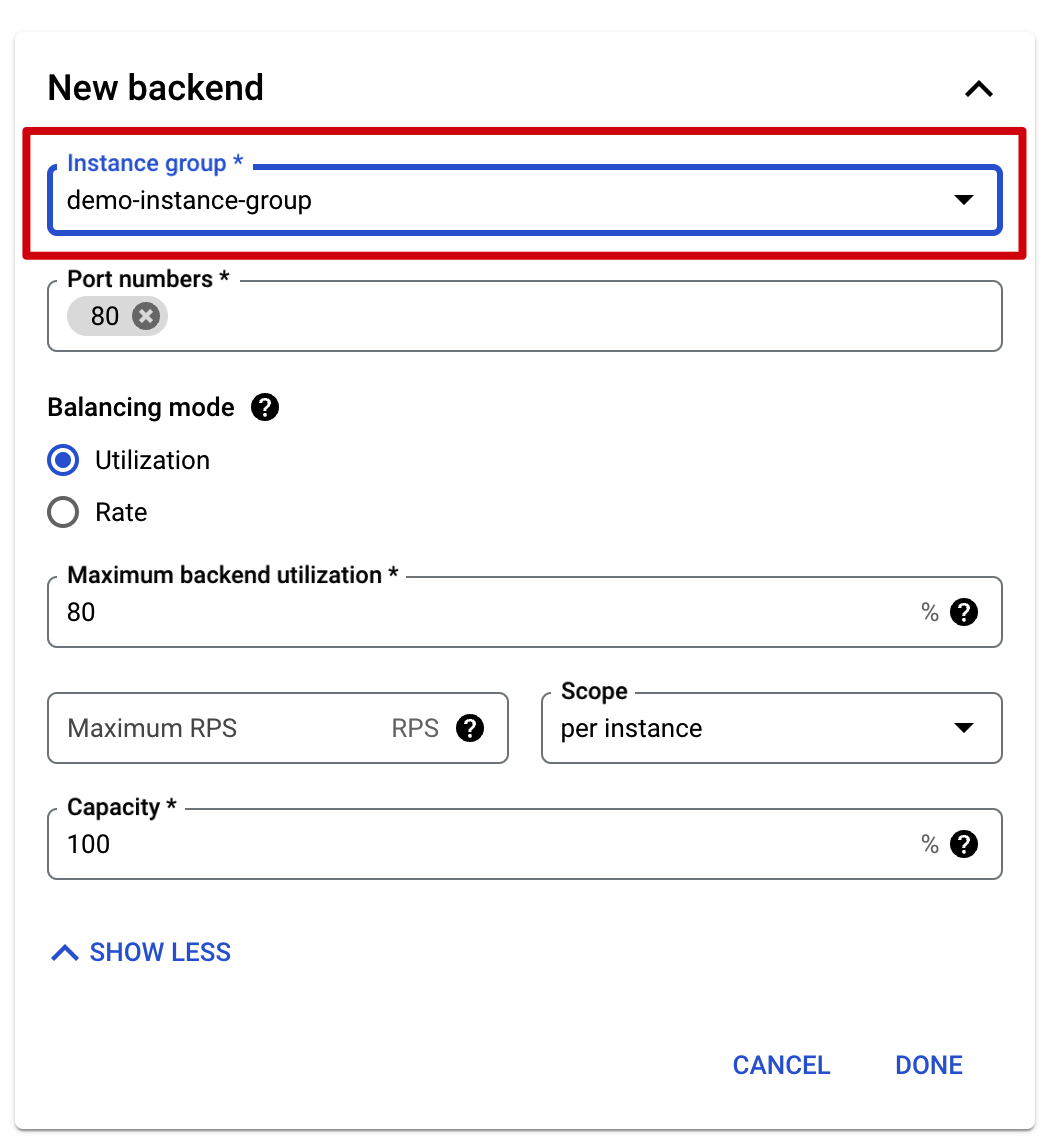Select the Utilization balancing mode
Viewport: 1056px width, 1148px height.
[63, 460]
